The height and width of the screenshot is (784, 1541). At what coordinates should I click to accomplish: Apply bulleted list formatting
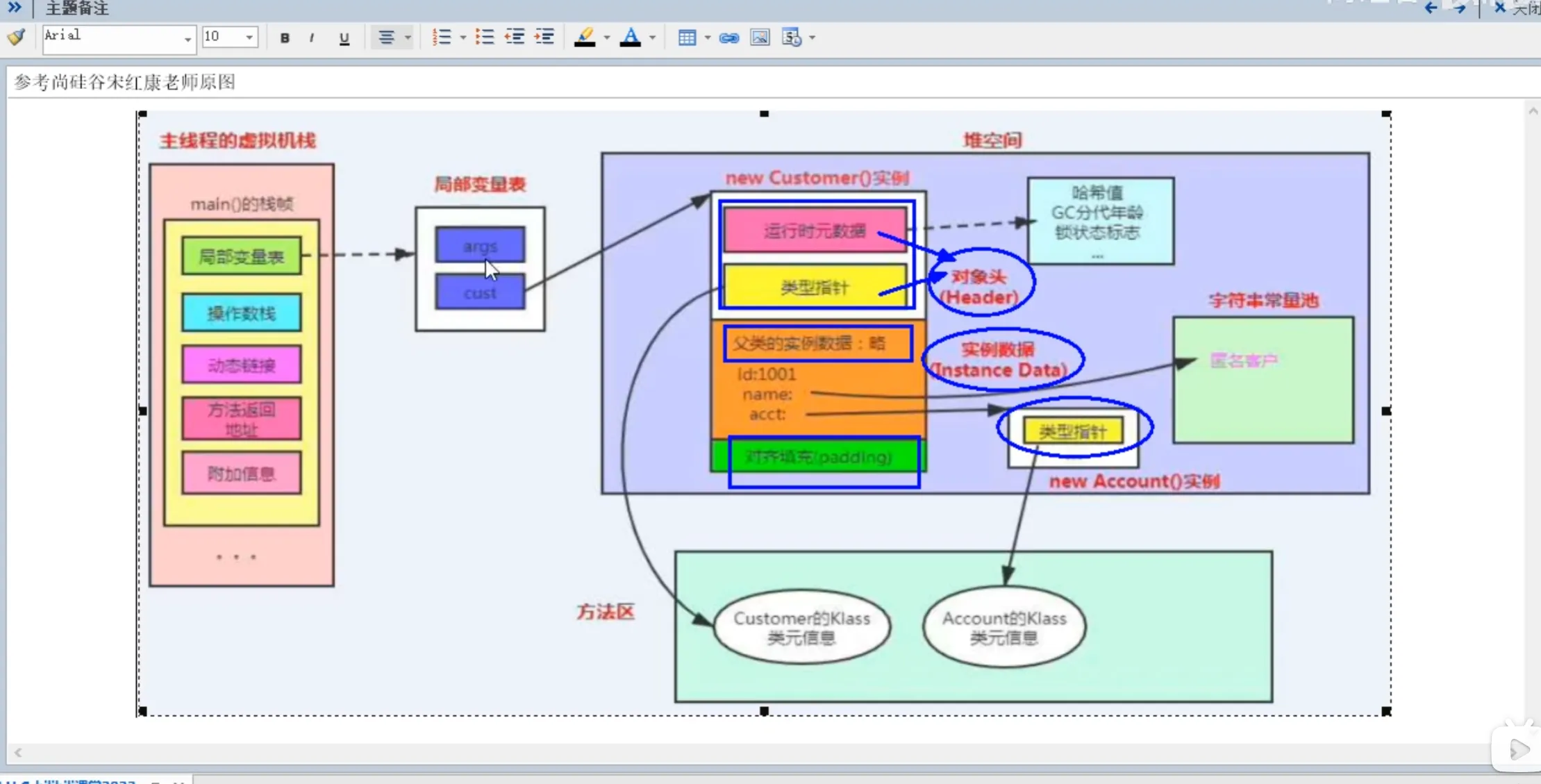pos(485,37)
